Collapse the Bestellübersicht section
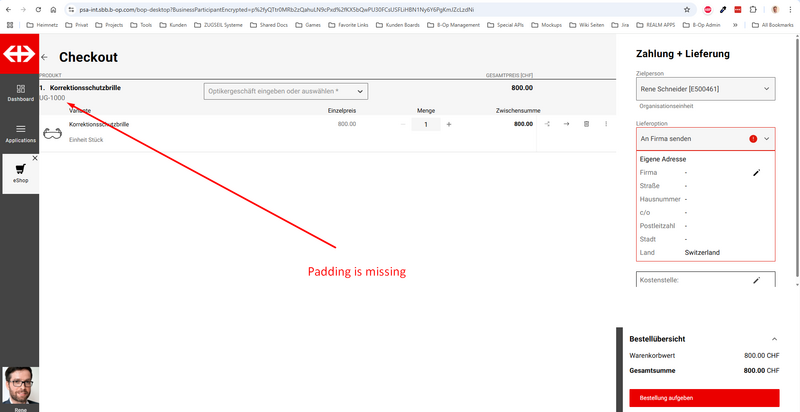This screenshot has height=412, width=800. [x=774, y=339]
